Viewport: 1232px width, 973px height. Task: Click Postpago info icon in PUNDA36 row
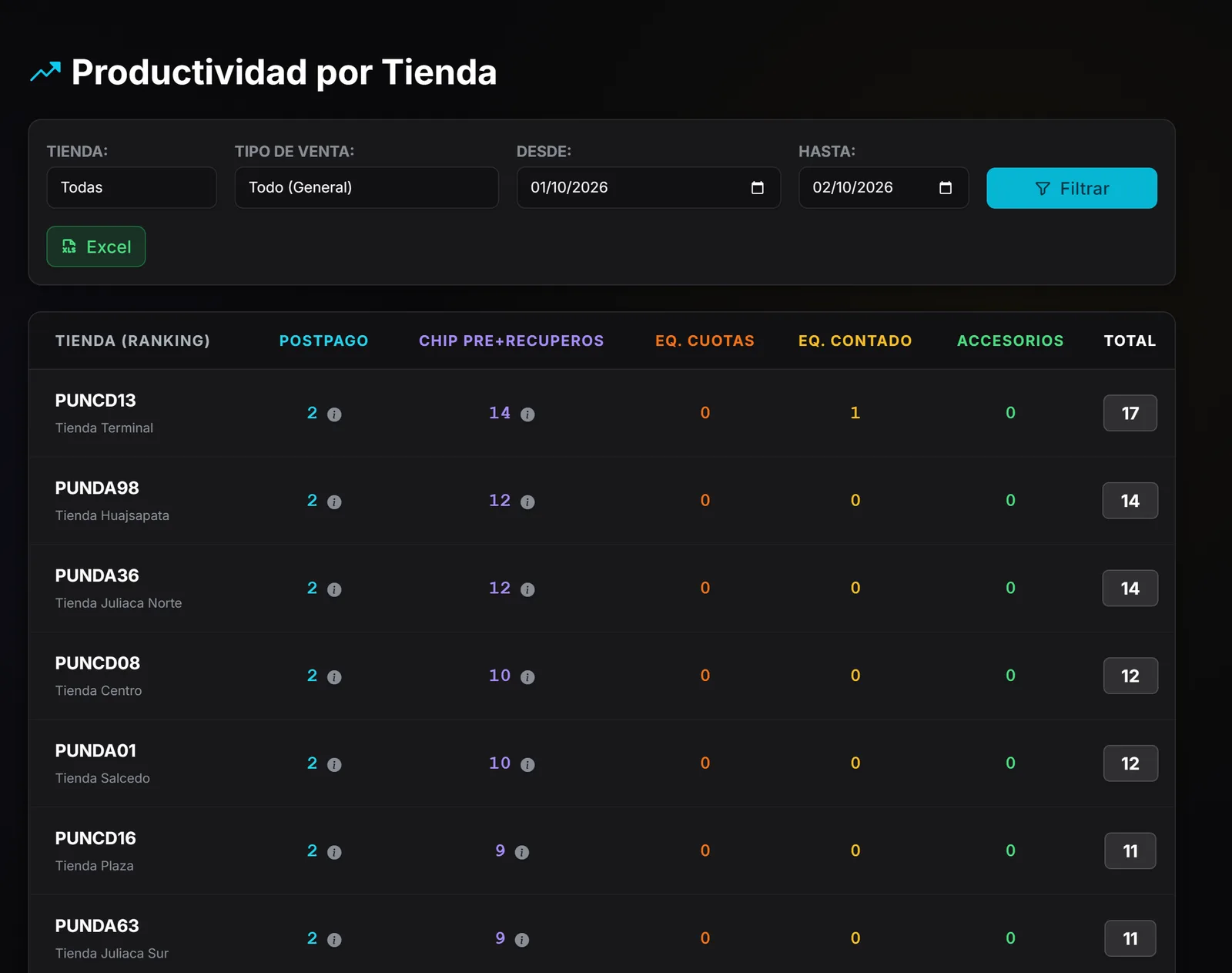point(334,589)
